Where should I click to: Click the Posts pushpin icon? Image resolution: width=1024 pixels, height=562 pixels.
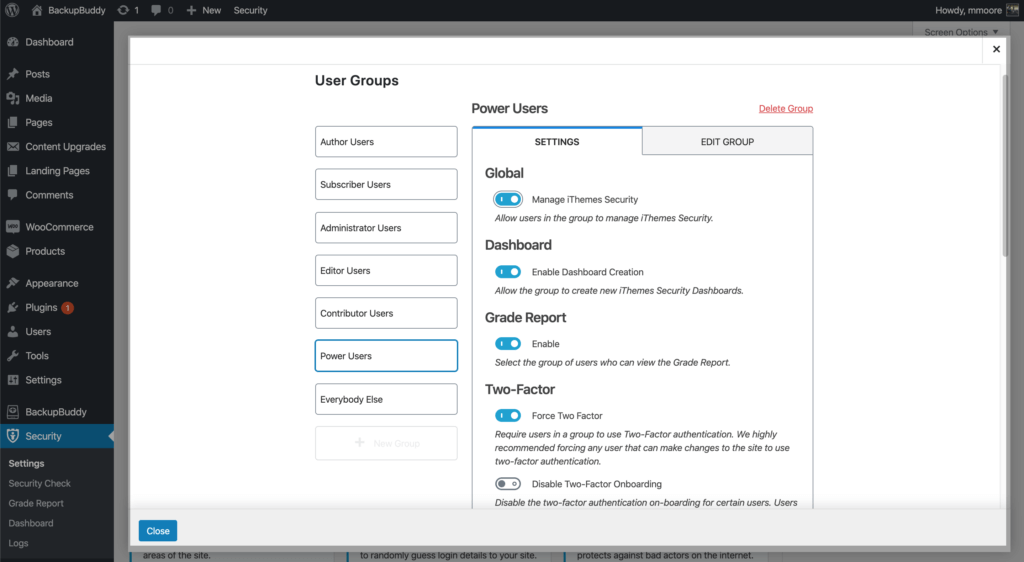coord(13,74)
